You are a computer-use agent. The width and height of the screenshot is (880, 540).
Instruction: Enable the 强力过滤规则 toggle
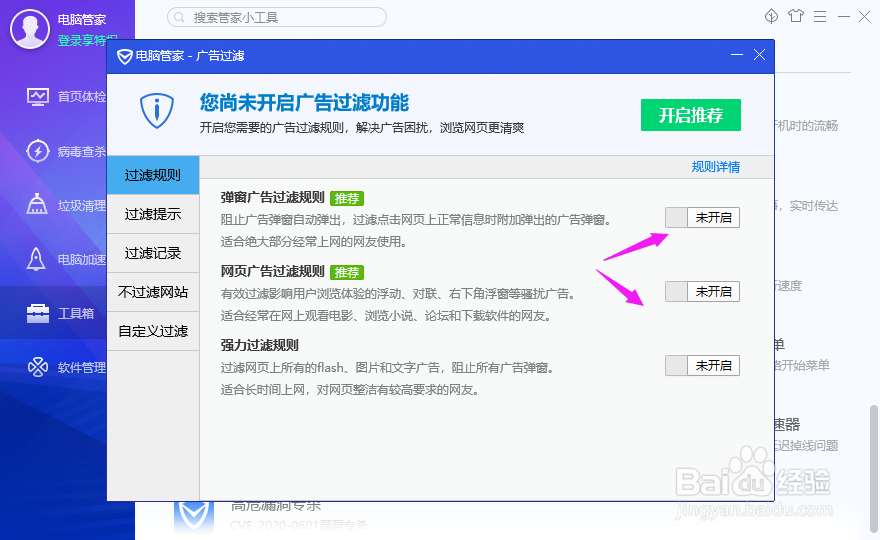[x=702, y=365]
